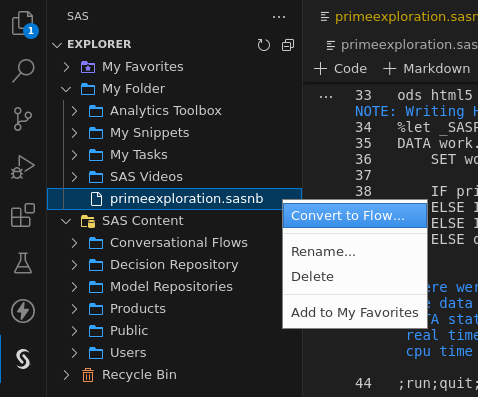Expand the My Snippets folder
478x397 pixels.
[74, 133]
